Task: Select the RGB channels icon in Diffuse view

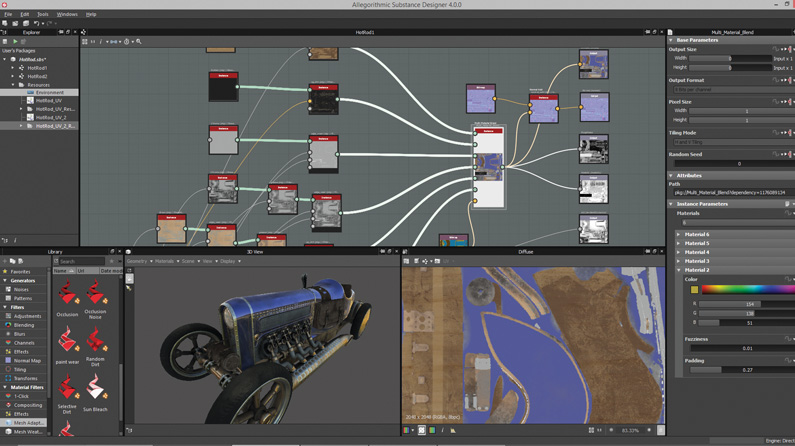Action: 406,430
